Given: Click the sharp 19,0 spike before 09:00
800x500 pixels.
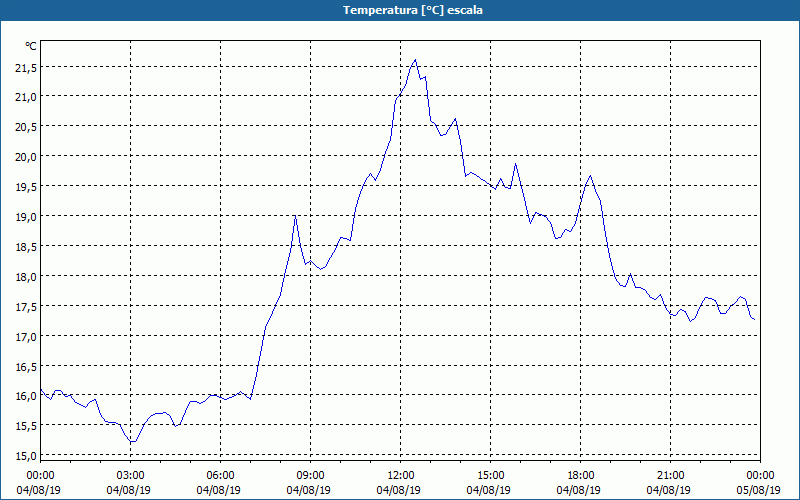Looking at the screenshot, I should point(295,216).
